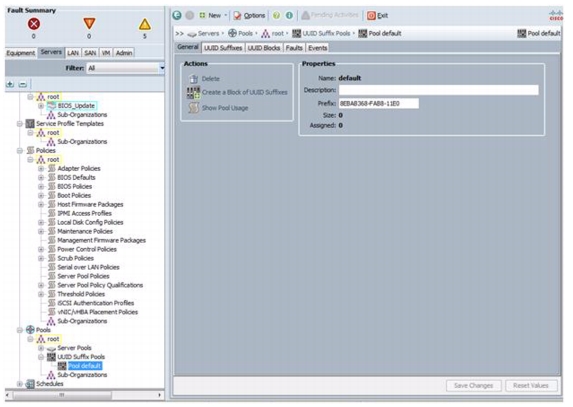
Task: Click the expand all plus icon
Action: (10, 84)
